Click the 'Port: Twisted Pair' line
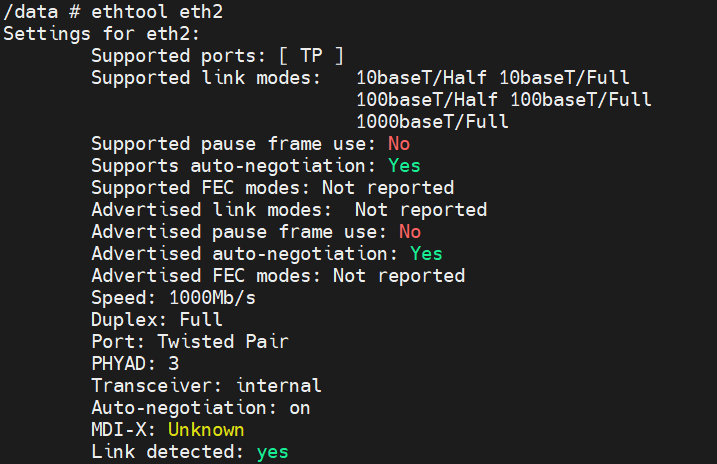 click(190, 341)
